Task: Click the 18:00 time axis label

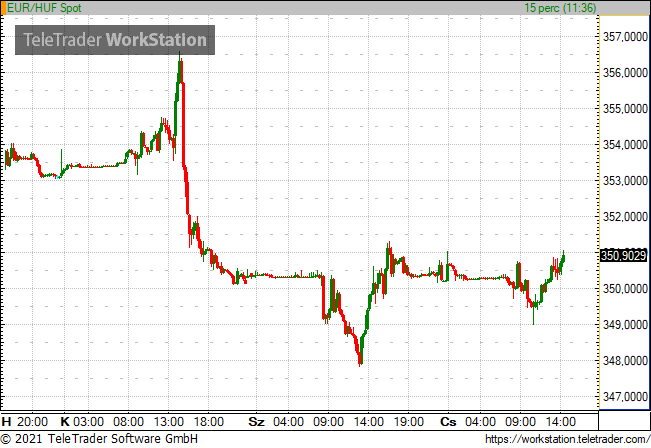Action: pyautogui.click(x=209, y=422)
